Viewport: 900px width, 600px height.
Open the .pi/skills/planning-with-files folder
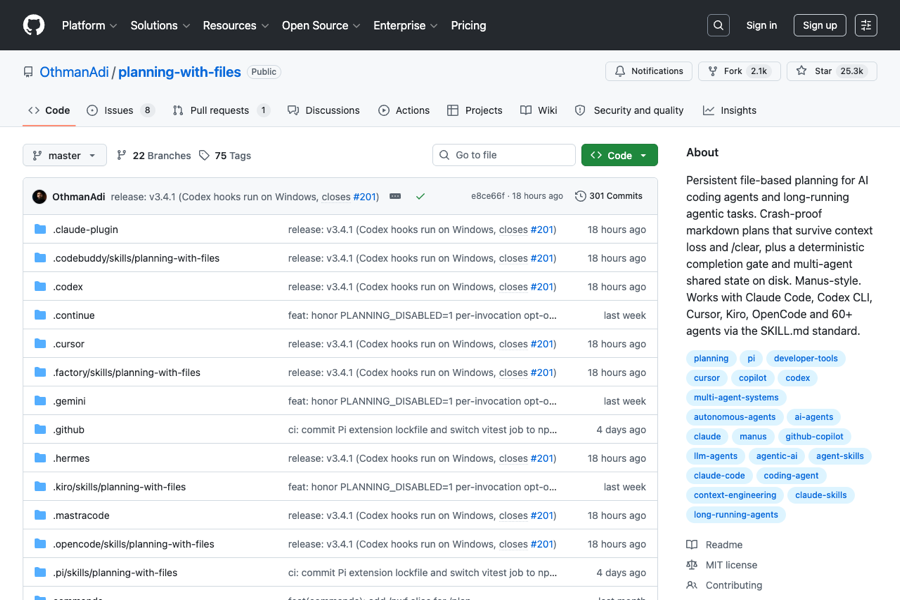115,572
